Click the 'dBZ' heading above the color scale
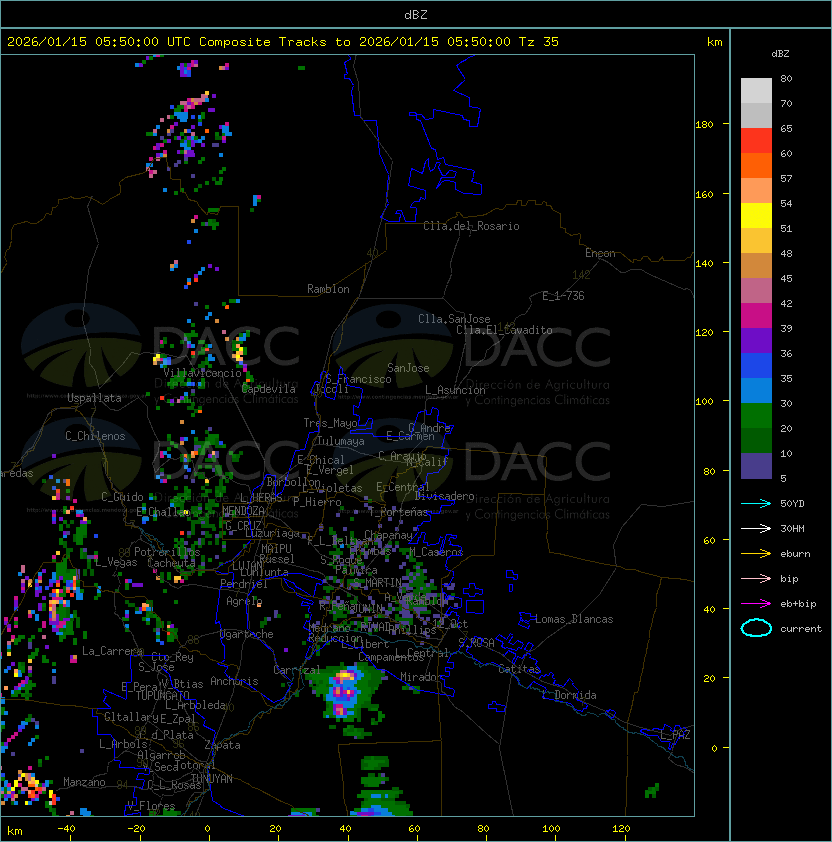832x842 pixels. (780, 54)
